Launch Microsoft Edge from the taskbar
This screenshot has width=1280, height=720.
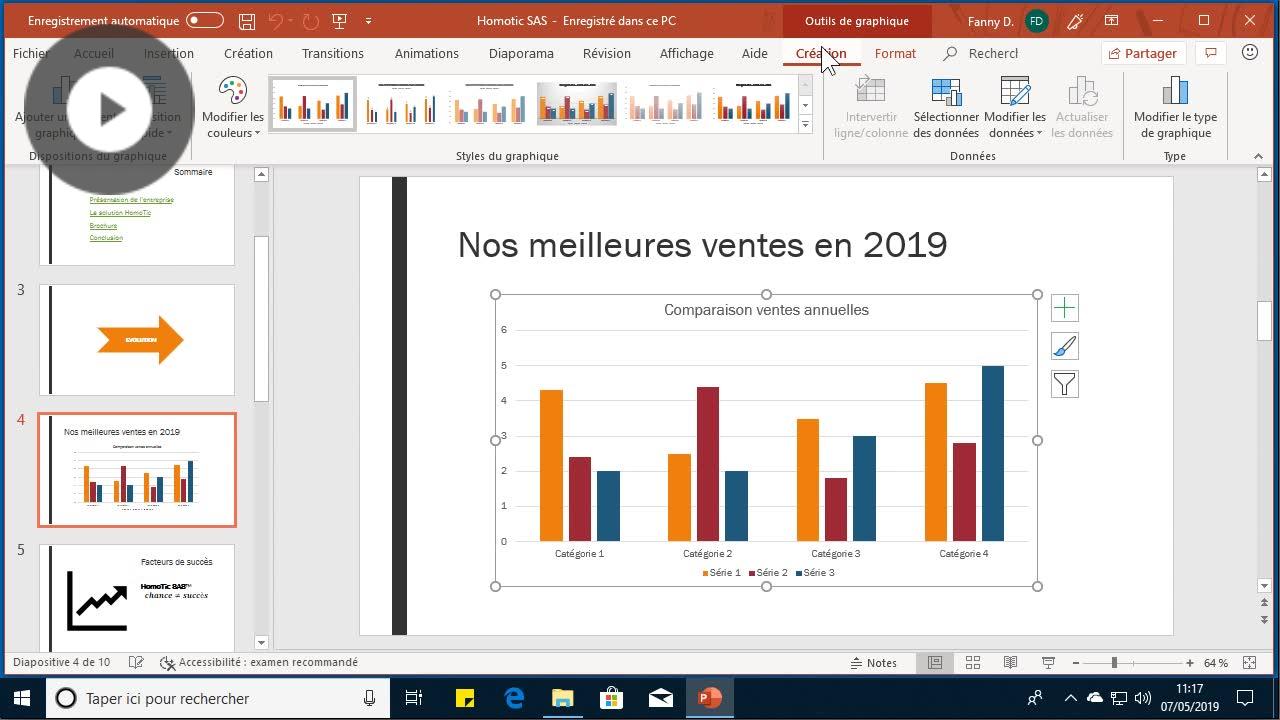[x=514, y=698]
